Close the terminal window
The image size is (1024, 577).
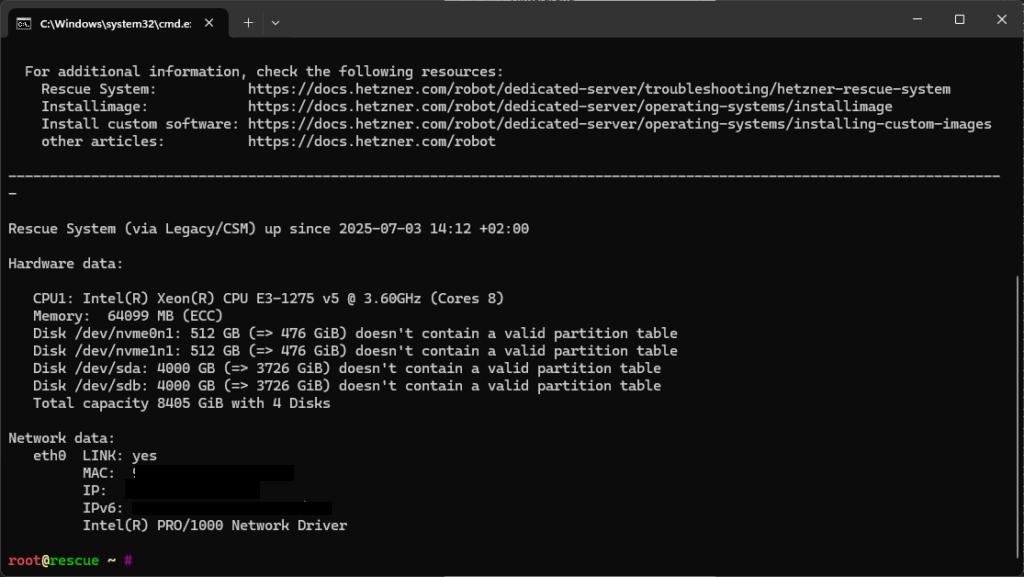coord(1002,19)
